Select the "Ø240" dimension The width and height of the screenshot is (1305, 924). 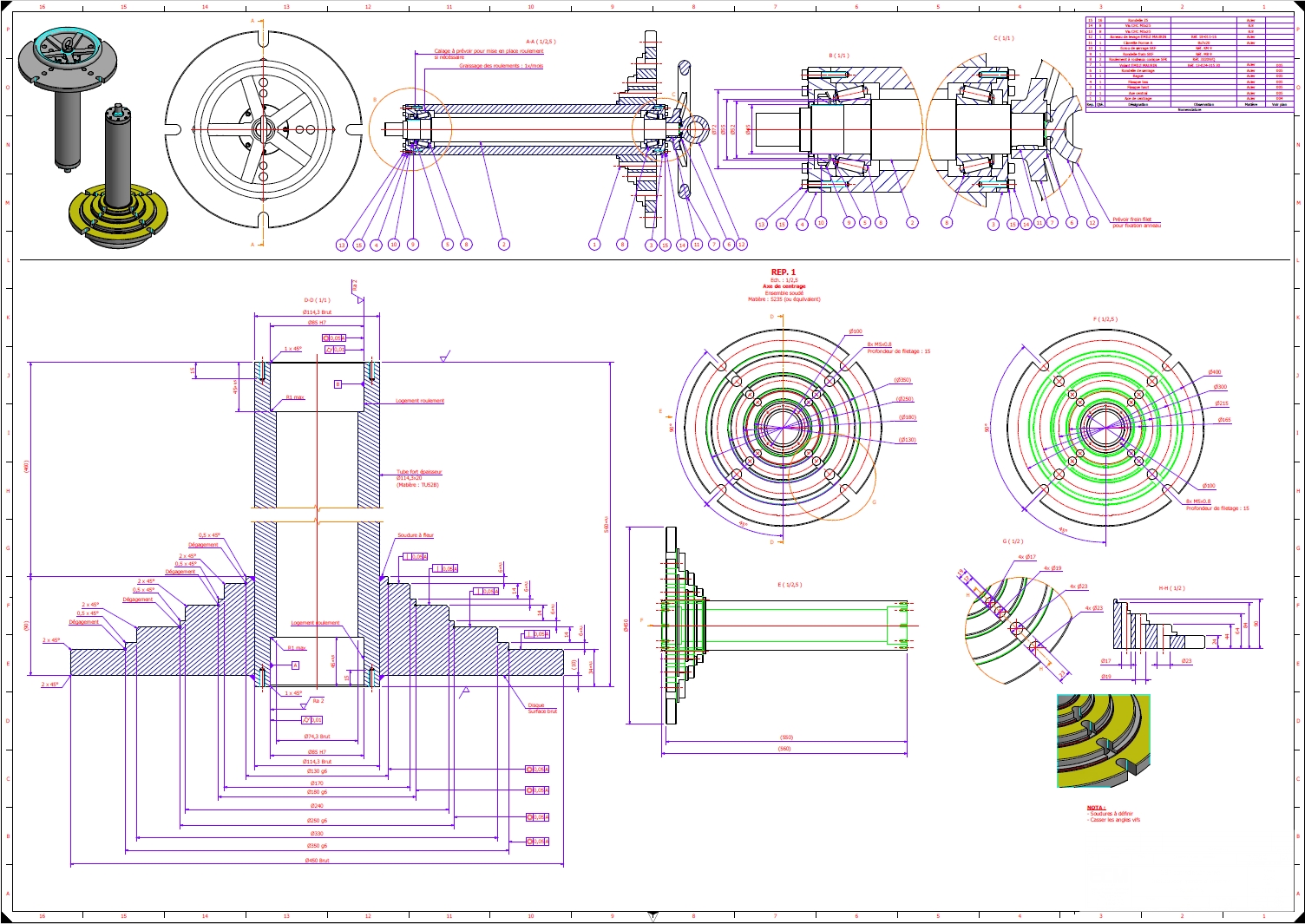pos(318,806)
